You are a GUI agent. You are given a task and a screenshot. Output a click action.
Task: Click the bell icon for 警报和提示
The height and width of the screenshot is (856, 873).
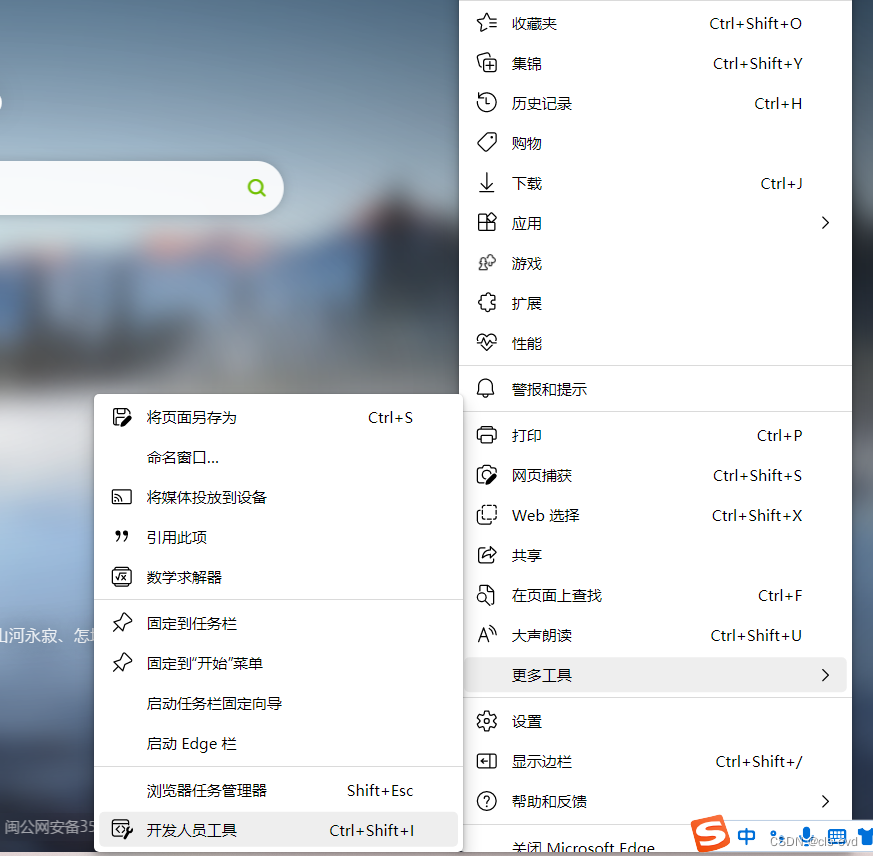pyautogui.click(x=485, y=389)
